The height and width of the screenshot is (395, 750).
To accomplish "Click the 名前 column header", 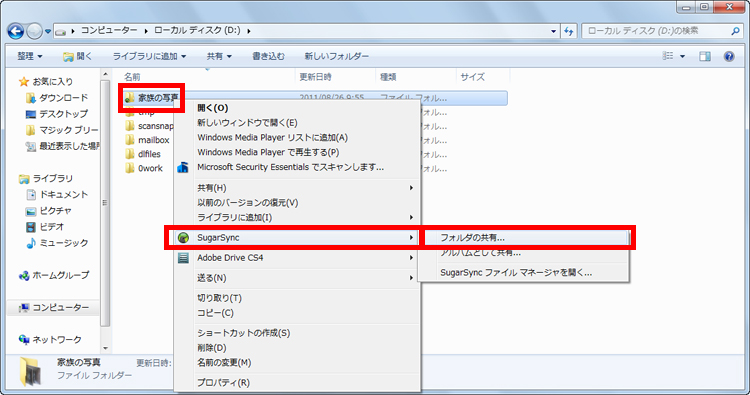I will (x=132, y=77).
